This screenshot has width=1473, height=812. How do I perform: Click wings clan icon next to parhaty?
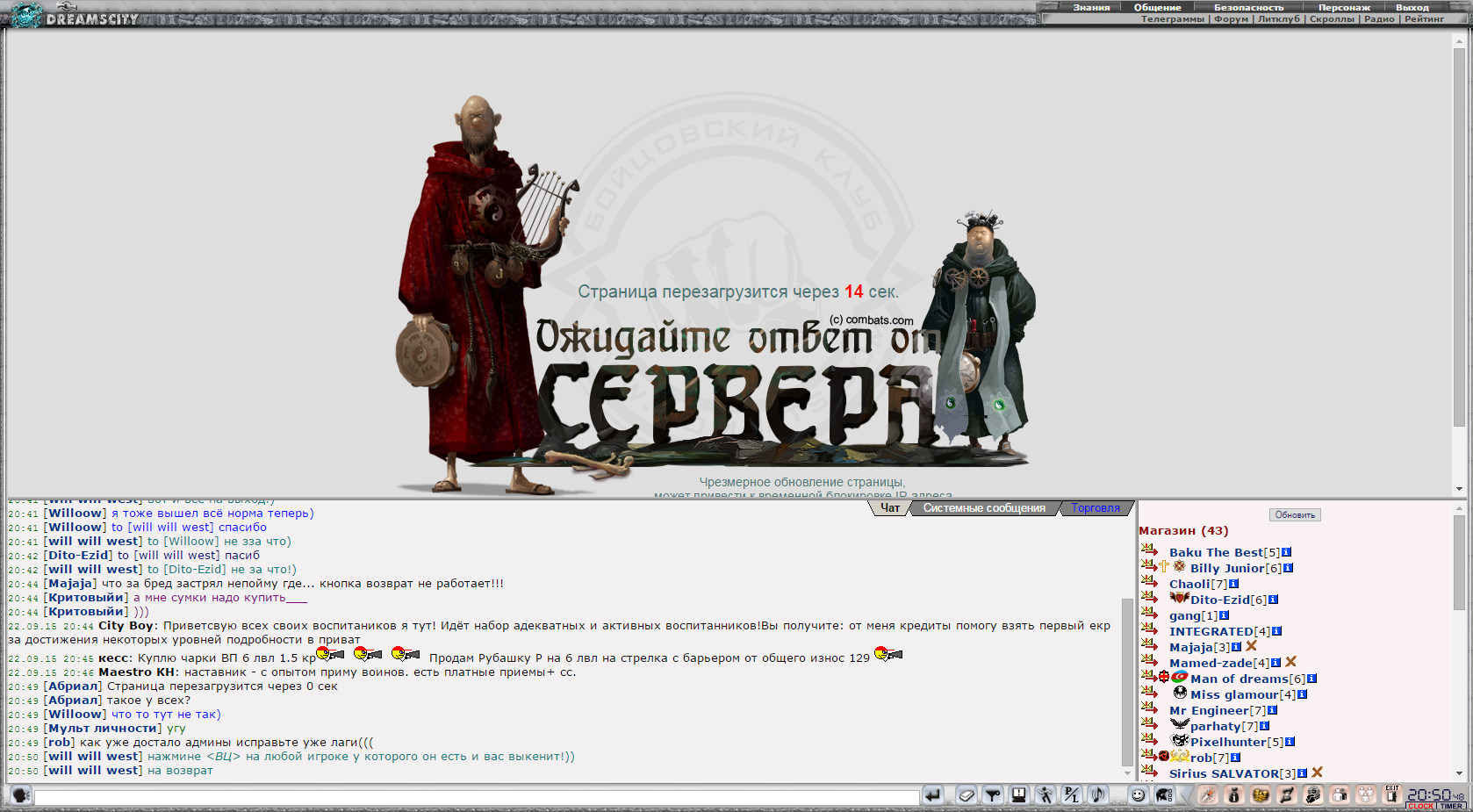tap(1180, 725)
